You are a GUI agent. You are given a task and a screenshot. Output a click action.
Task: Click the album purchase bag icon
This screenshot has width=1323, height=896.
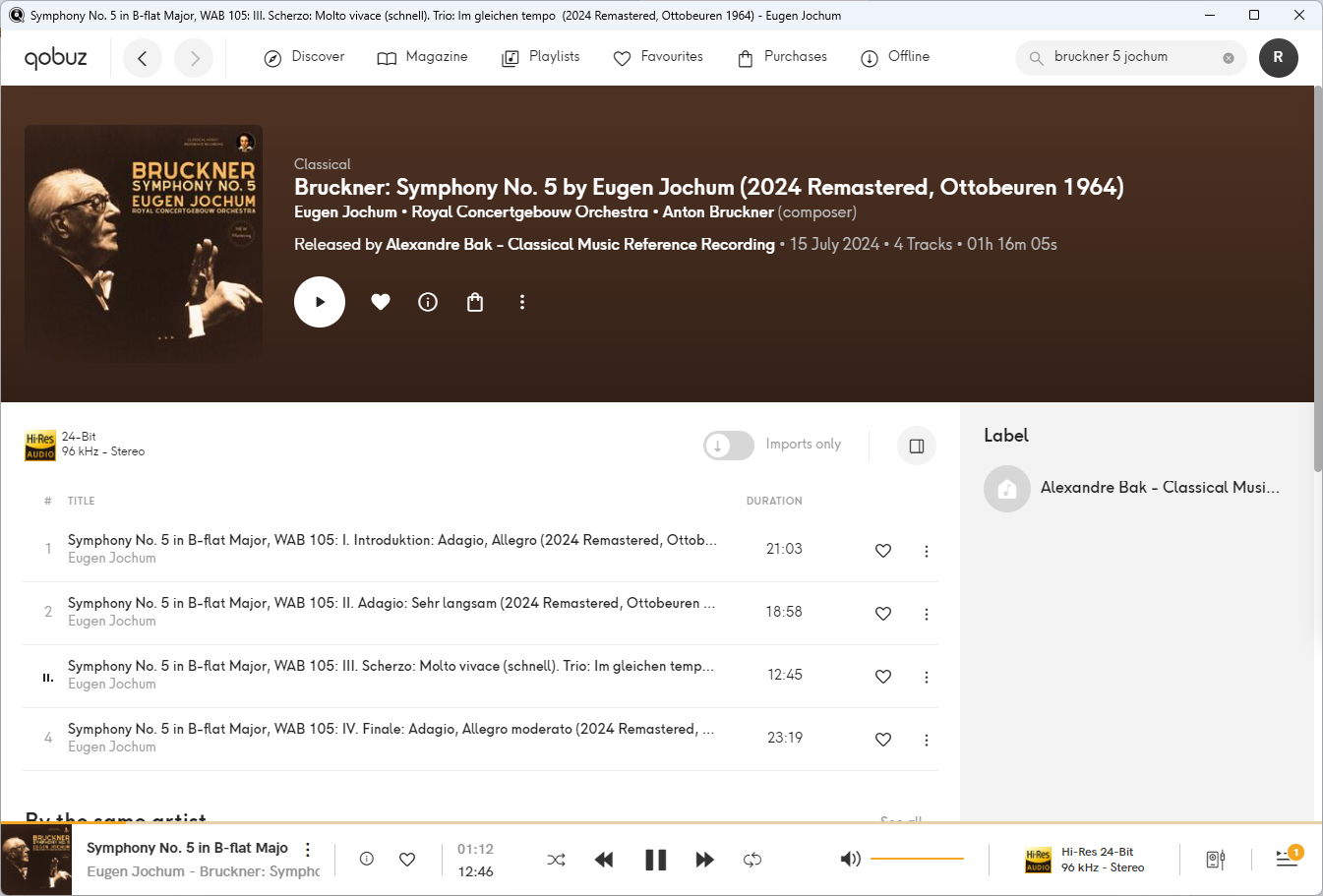475,302
